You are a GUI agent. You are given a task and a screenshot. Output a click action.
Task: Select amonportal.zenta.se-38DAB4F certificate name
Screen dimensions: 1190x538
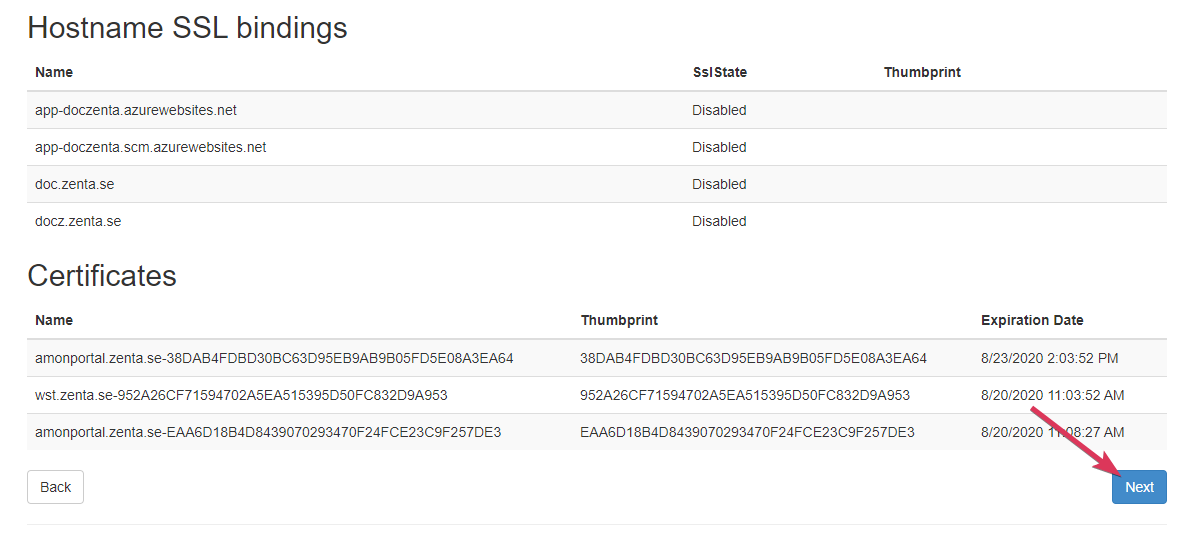coord(274,358)
